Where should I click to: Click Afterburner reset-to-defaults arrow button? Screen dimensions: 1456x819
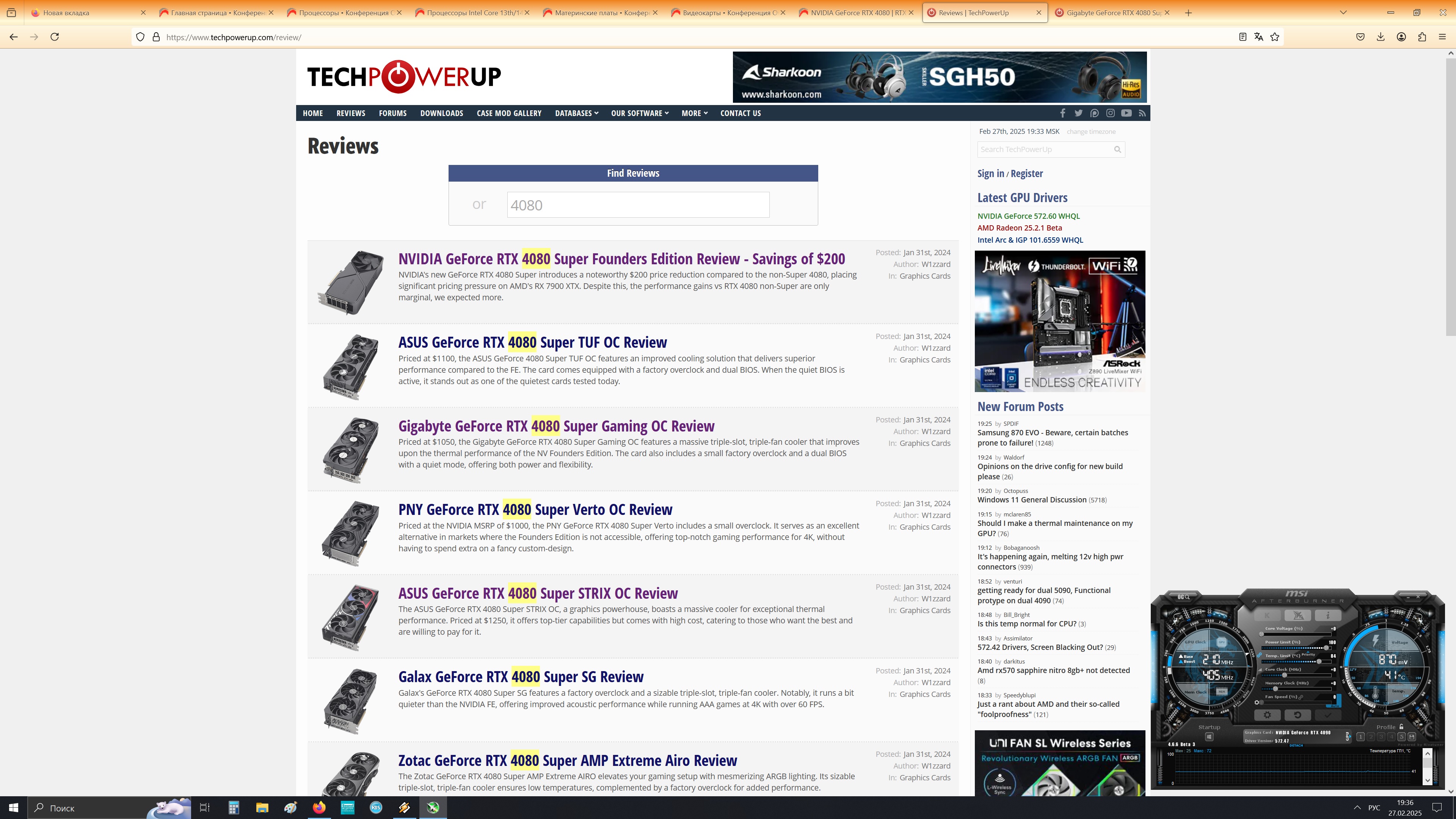pyautogui.click(x=1298, y=715)
